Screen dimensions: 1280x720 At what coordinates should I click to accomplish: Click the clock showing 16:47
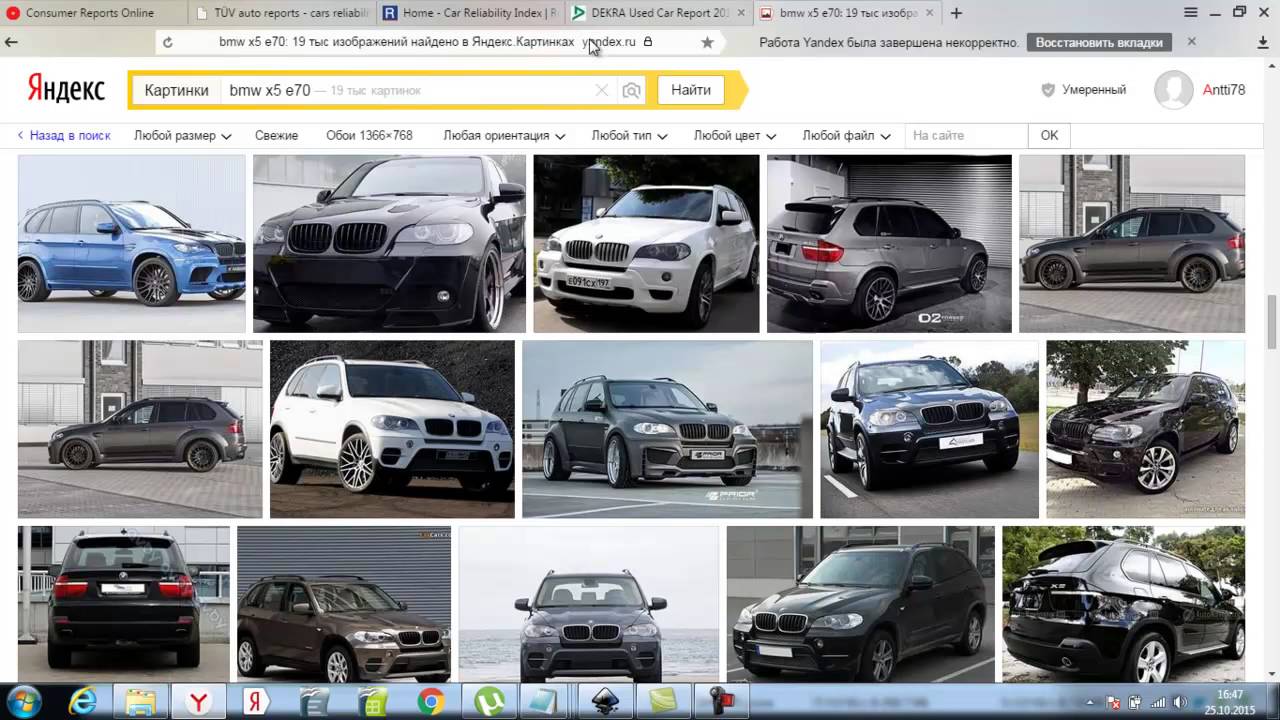[1230, 694]
